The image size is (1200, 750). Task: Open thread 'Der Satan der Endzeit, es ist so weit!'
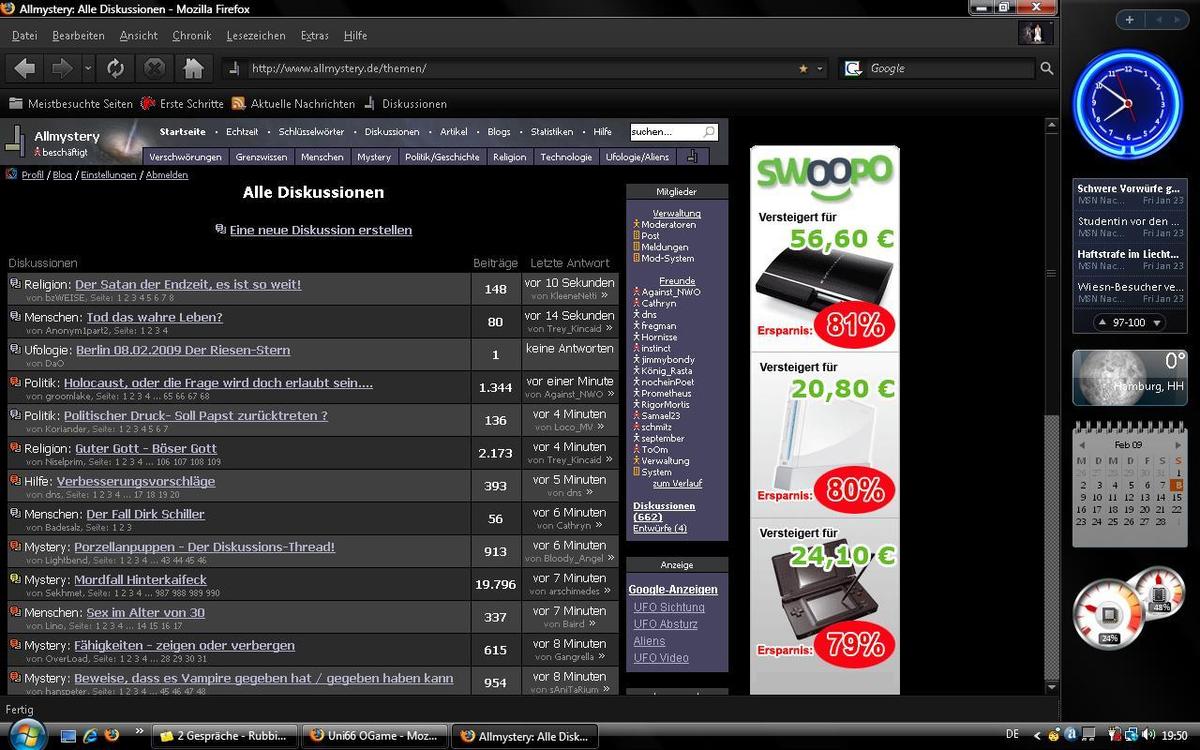pyautogui.click(x=188, y=284)
